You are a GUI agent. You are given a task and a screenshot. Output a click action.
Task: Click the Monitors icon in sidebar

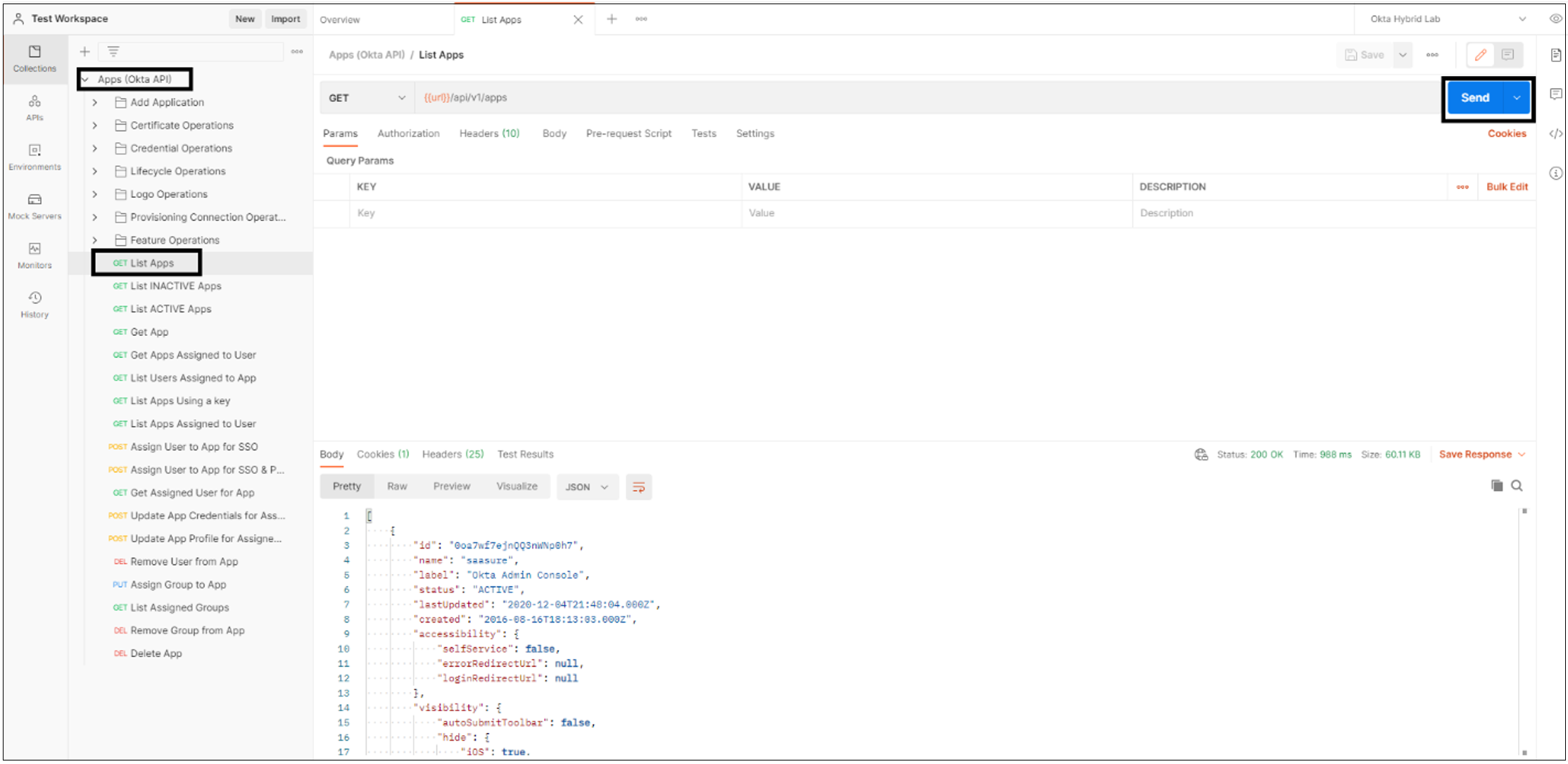[x=35, y=249]
